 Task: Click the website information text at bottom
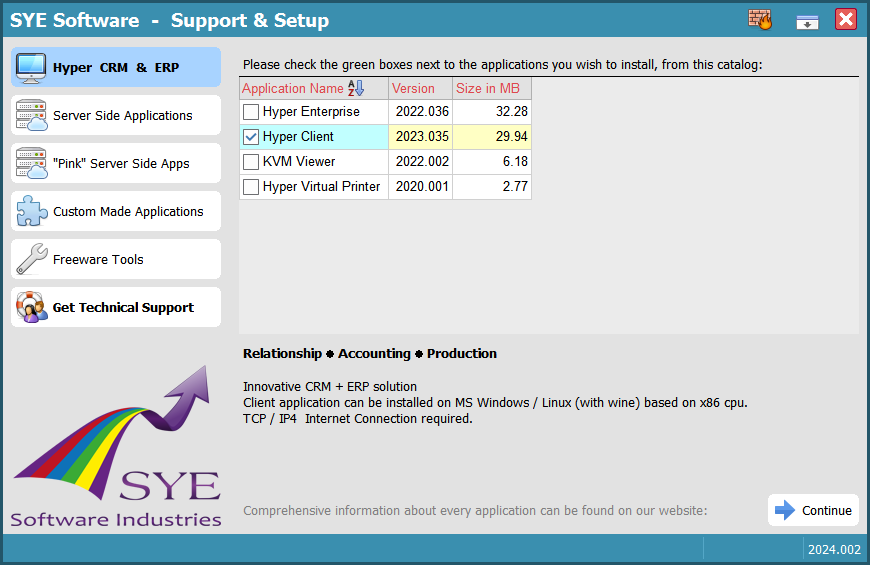click(475, 511)
